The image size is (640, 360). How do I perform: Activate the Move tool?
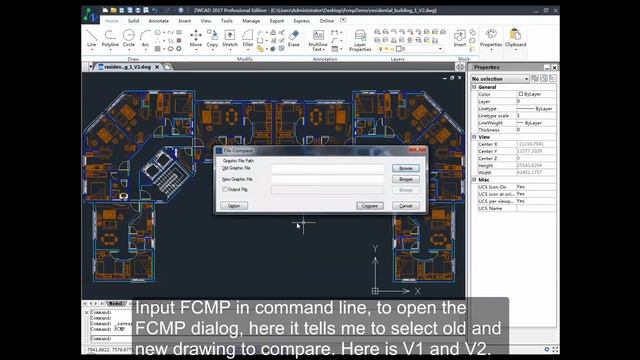coord(196,38)
